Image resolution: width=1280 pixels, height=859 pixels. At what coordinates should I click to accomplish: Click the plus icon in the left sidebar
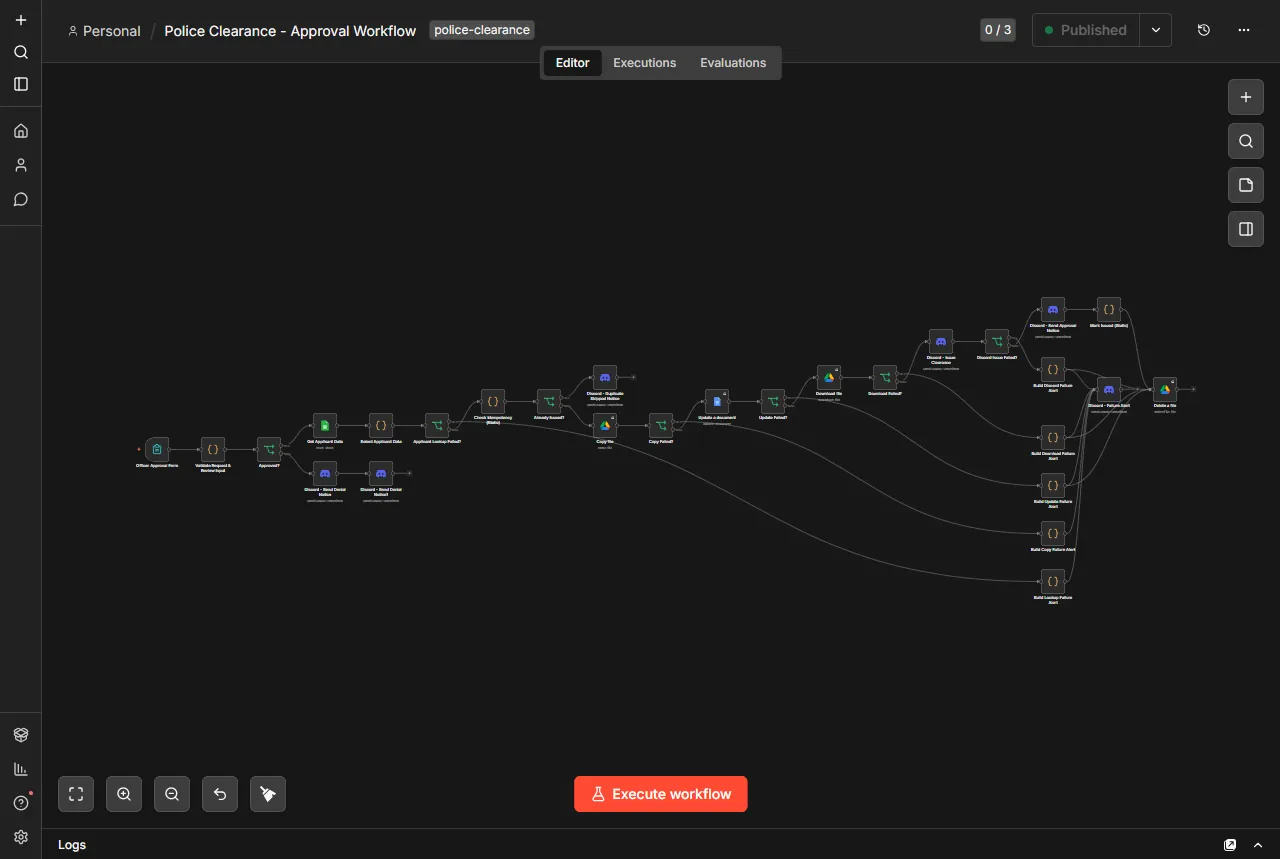(x=21, y=20)
